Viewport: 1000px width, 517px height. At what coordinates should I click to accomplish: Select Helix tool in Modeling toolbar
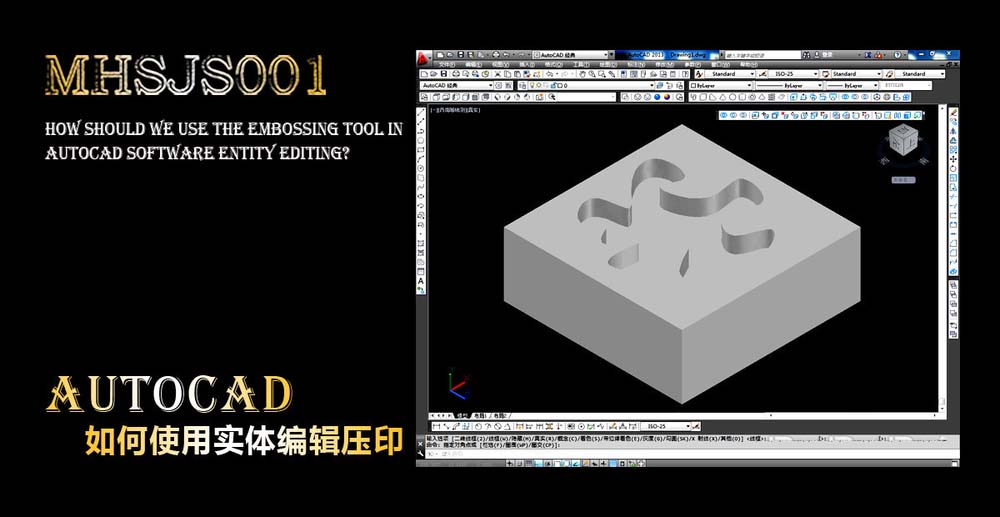(x=771, y=97)
